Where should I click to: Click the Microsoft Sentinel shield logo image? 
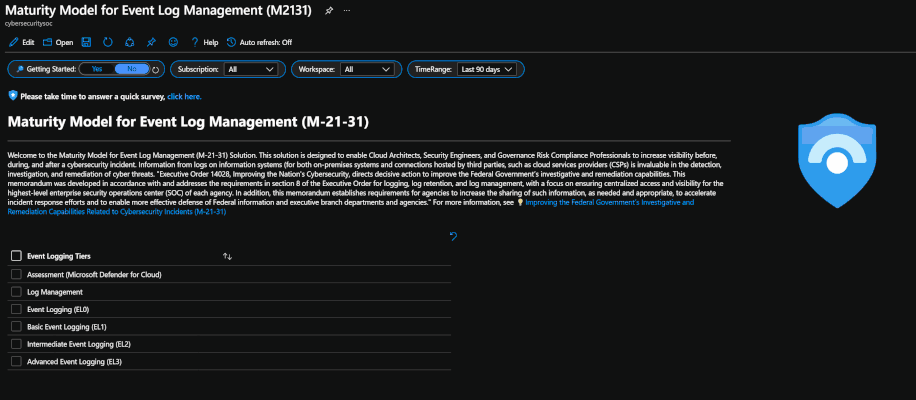837,161
